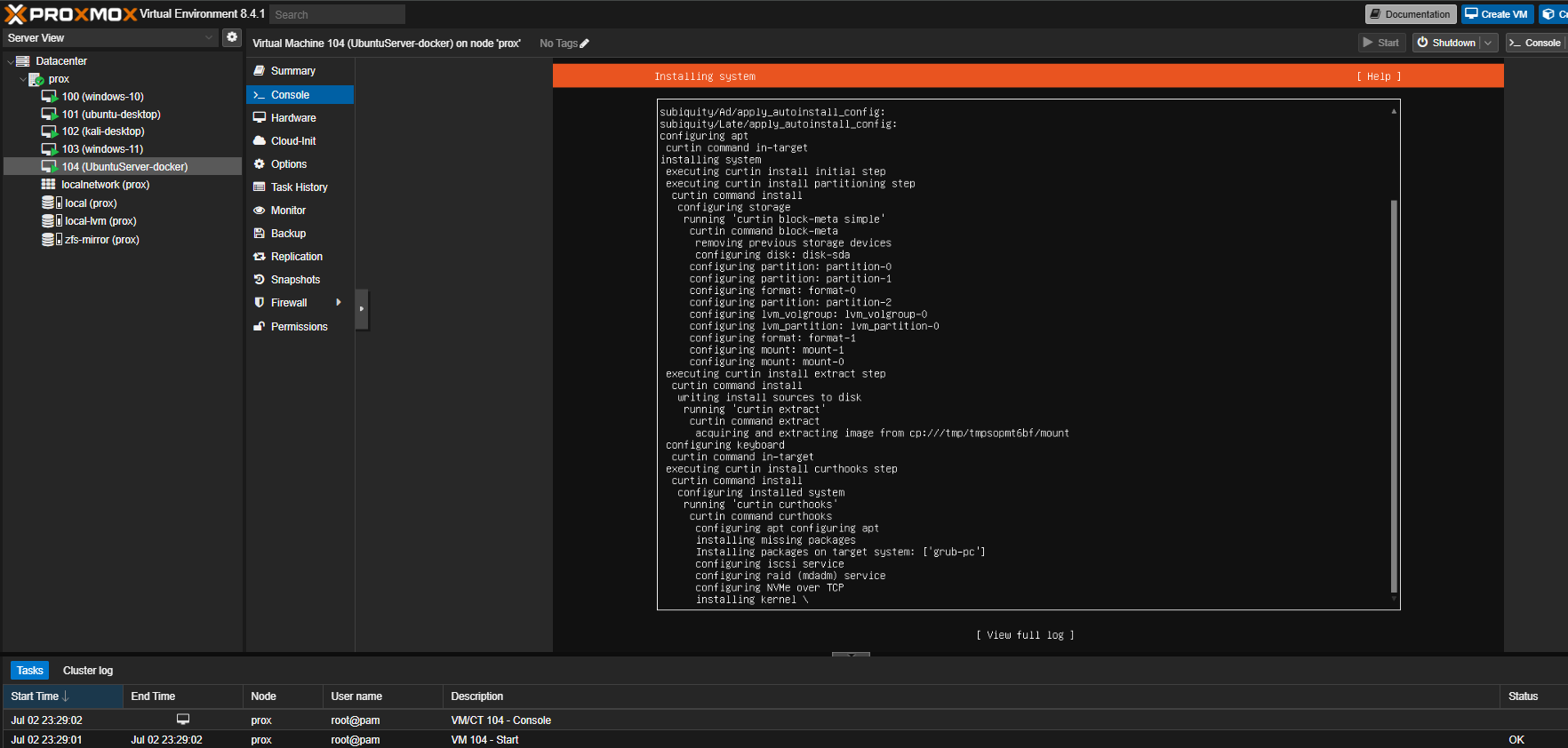The height and width of the screenshot is (748, 1568).
Task: Click the local (prox) storage icon
Action: point(52,203)
